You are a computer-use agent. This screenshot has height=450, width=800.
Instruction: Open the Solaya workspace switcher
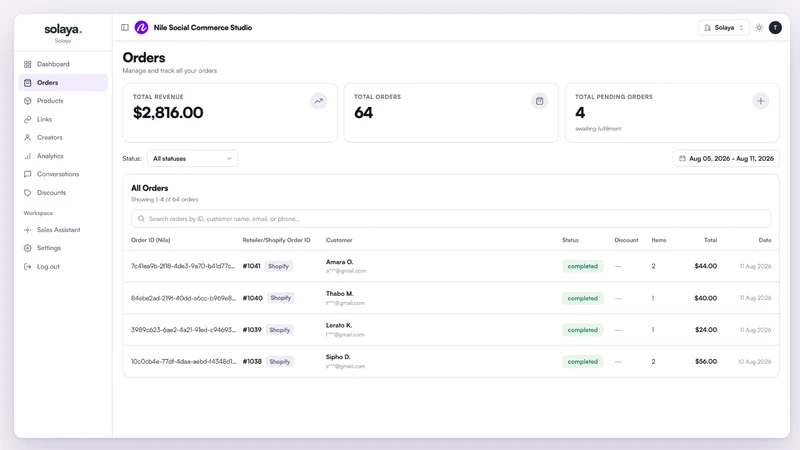723,28
